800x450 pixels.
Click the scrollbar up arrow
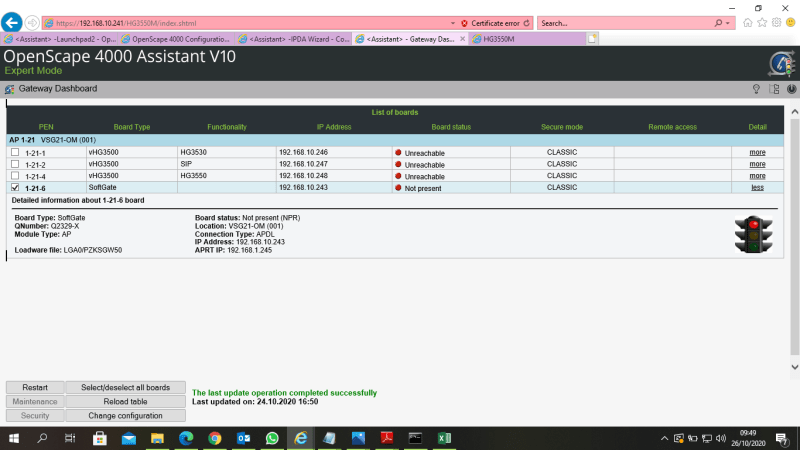(x=794, y=112)
